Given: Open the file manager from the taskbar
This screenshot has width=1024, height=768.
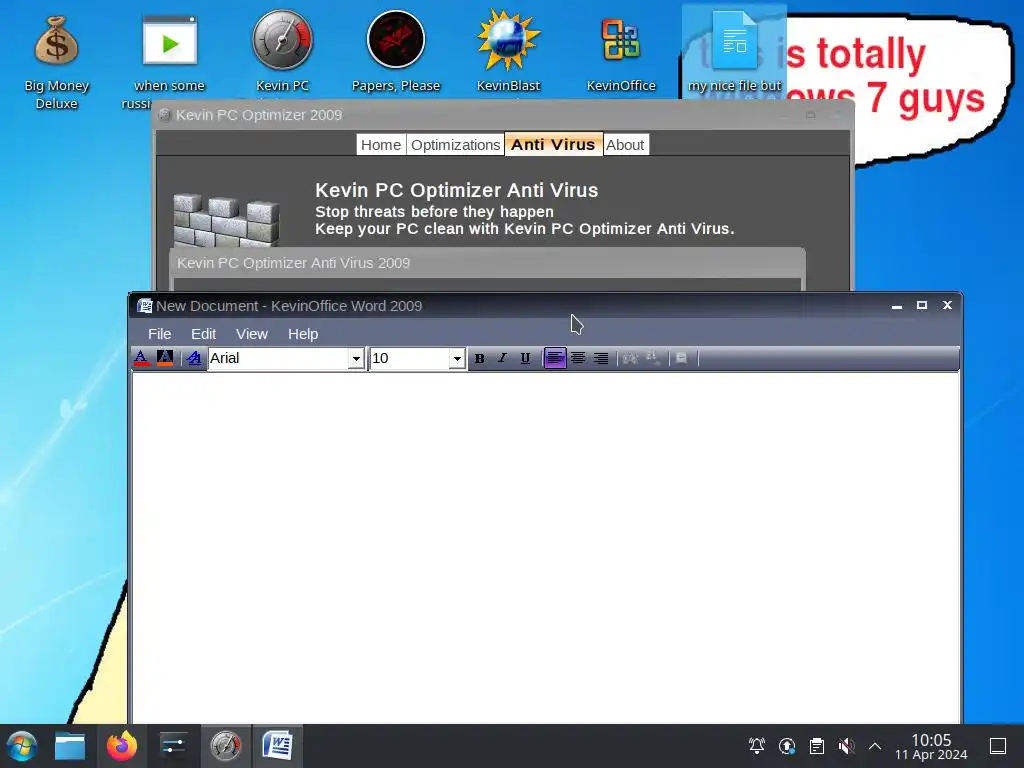Looking at the screenshot, I should click(70, 746).
